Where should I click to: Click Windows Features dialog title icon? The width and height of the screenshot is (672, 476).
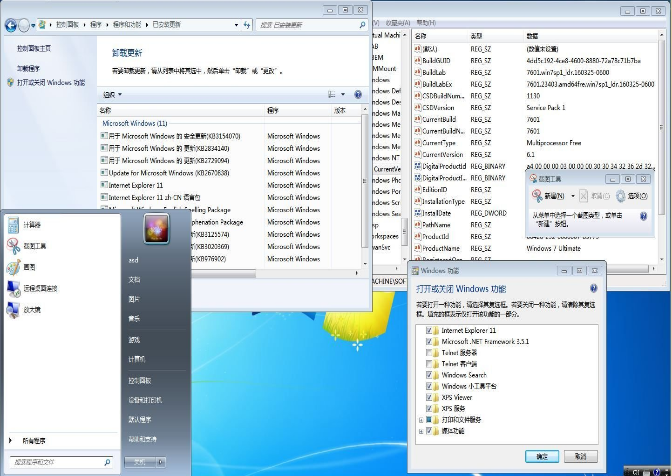coord(415,270)
